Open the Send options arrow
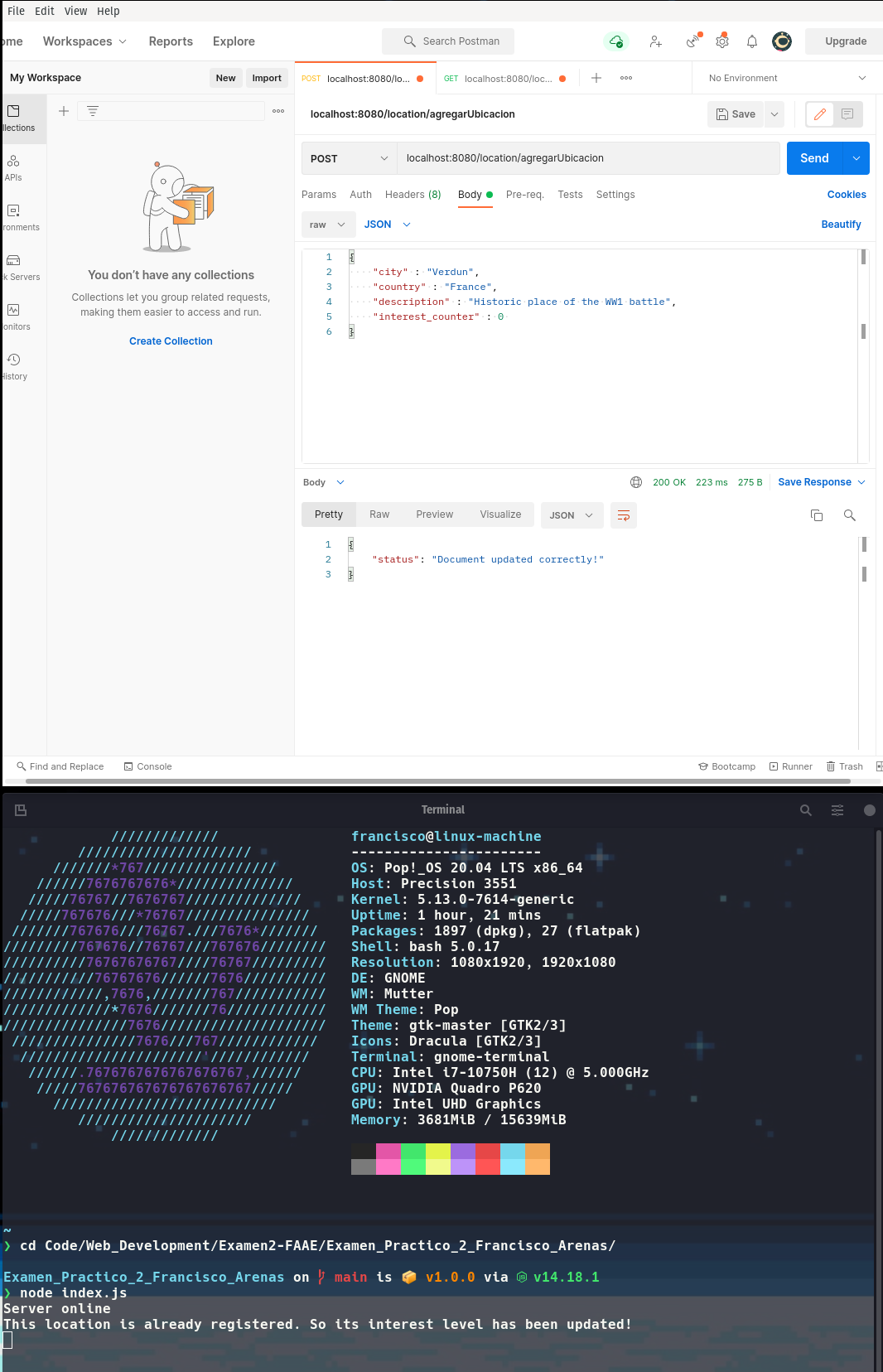 pos(856,158)
